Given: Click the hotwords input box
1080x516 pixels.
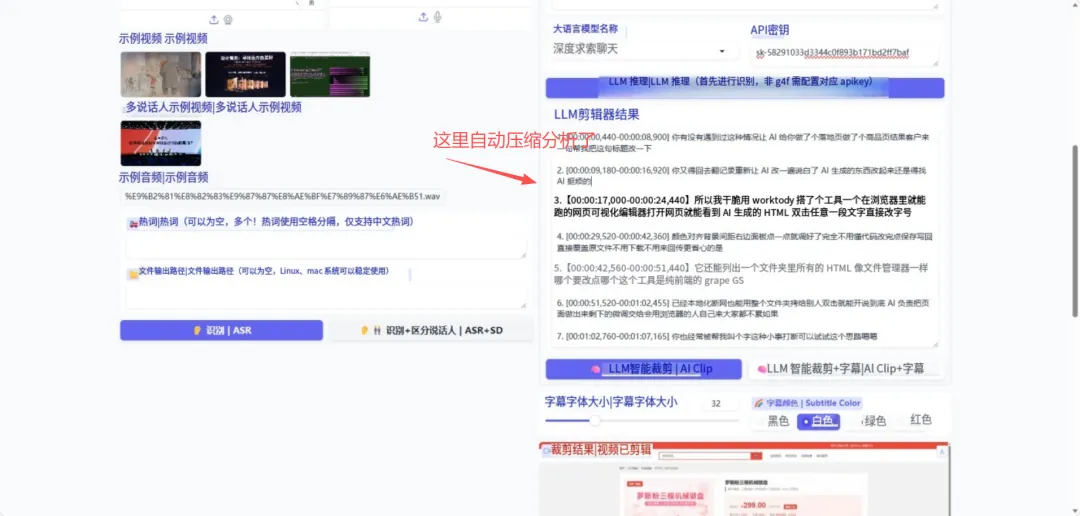Looking at the screenshot, I should 326,247.
